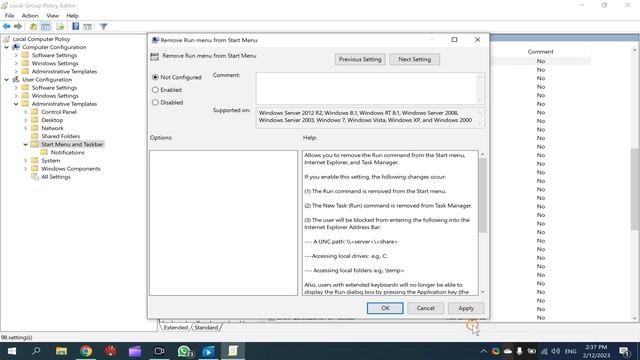Toggle Show/Hide Console Tree toolbar icon
This screenshot has width=640, height=360.
46,27
